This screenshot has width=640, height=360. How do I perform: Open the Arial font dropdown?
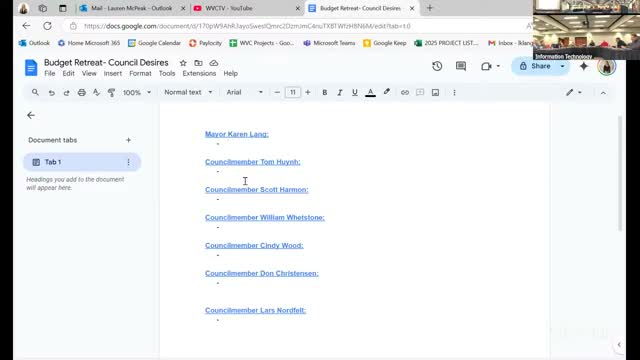point(244,93)
